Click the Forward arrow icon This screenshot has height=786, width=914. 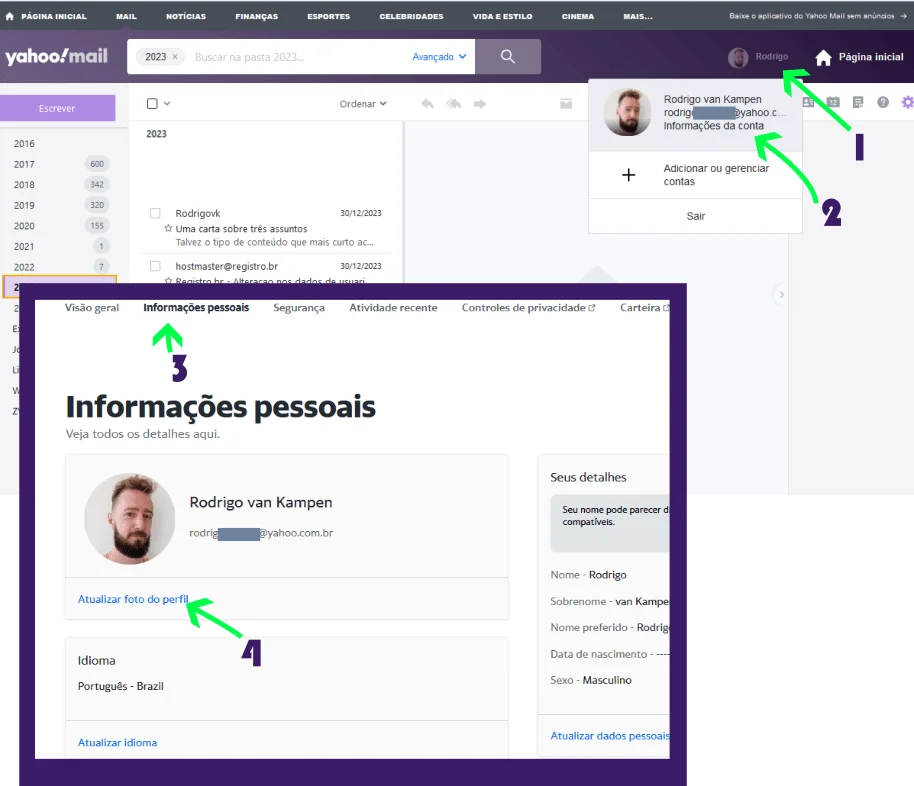pos(480,104)
